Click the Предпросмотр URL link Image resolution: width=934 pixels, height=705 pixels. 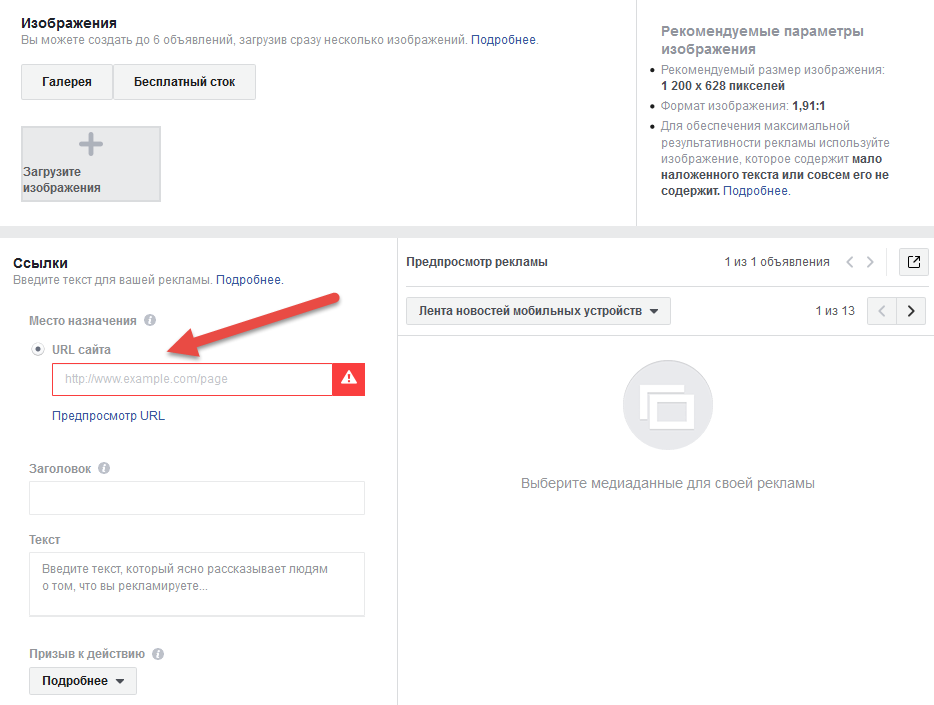pos(108,416)
